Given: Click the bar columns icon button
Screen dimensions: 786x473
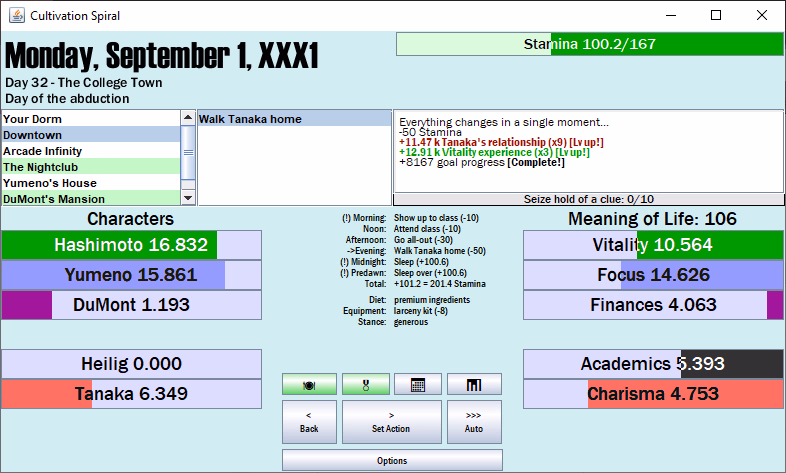Looking at the screenshot, I should 474,385.
